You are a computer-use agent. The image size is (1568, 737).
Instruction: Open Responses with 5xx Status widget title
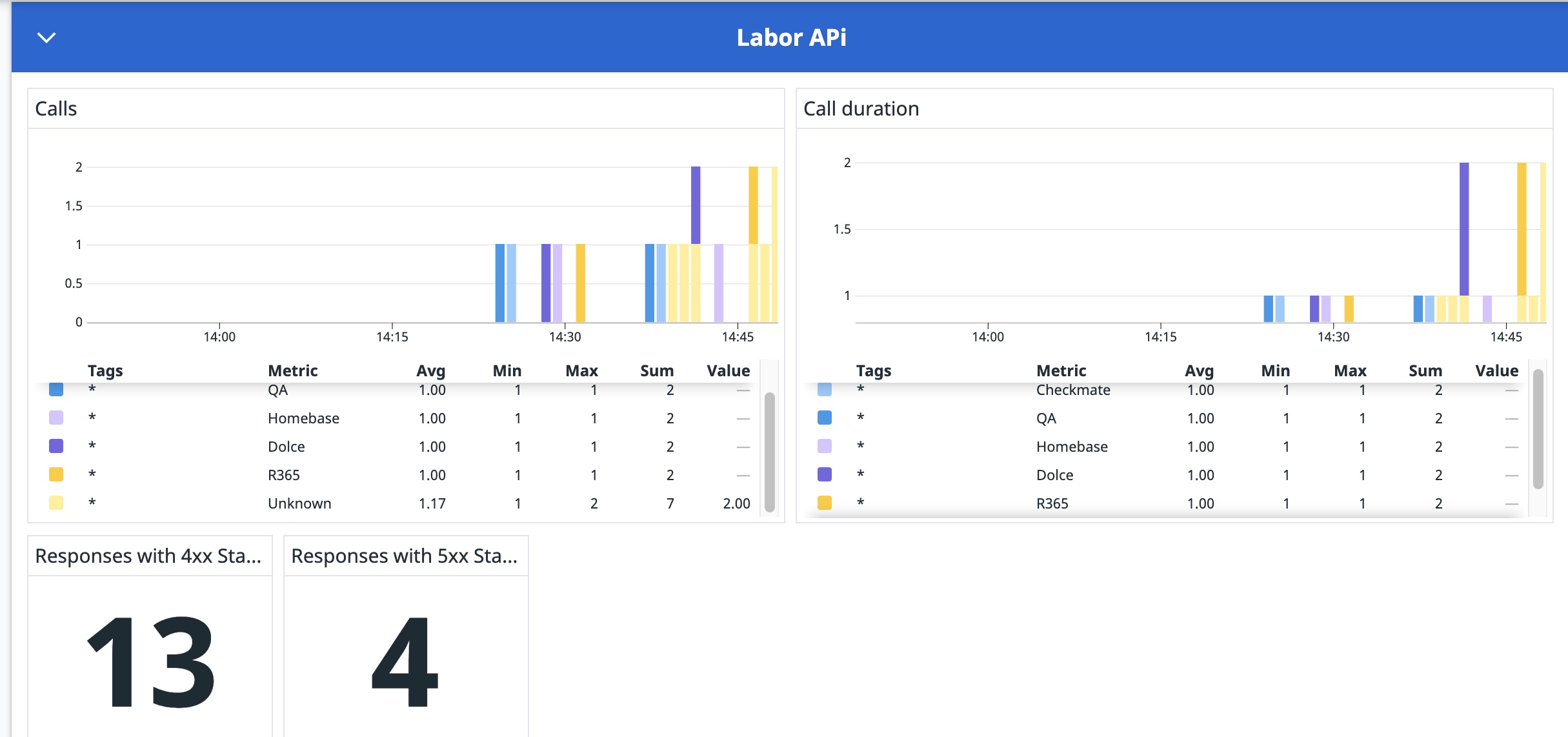pyautogui.click(x=405, y=556)
